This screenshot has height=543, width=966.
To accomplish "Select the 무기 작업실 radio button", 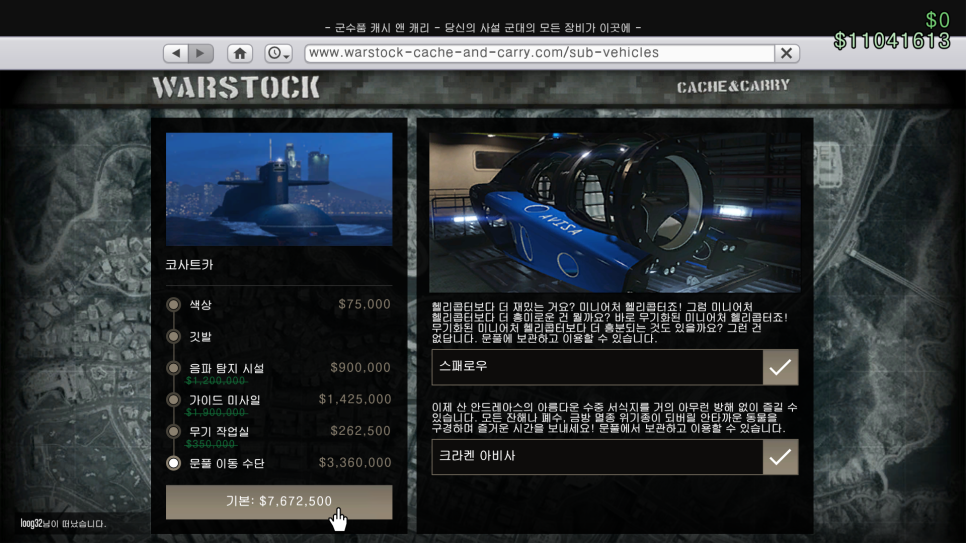I will (x=174, y=431).
